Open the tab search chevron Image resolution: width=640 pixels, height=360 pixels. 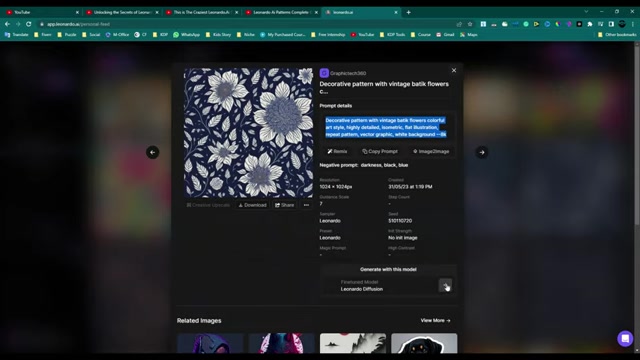[586, 12]
